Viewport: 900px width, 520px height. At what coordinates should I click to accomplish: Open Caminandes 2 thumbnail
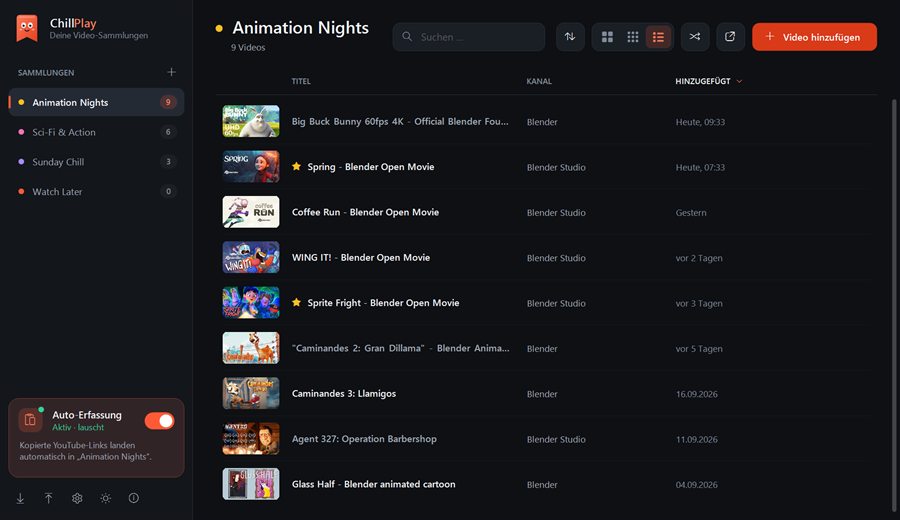[x=251, y=348]
